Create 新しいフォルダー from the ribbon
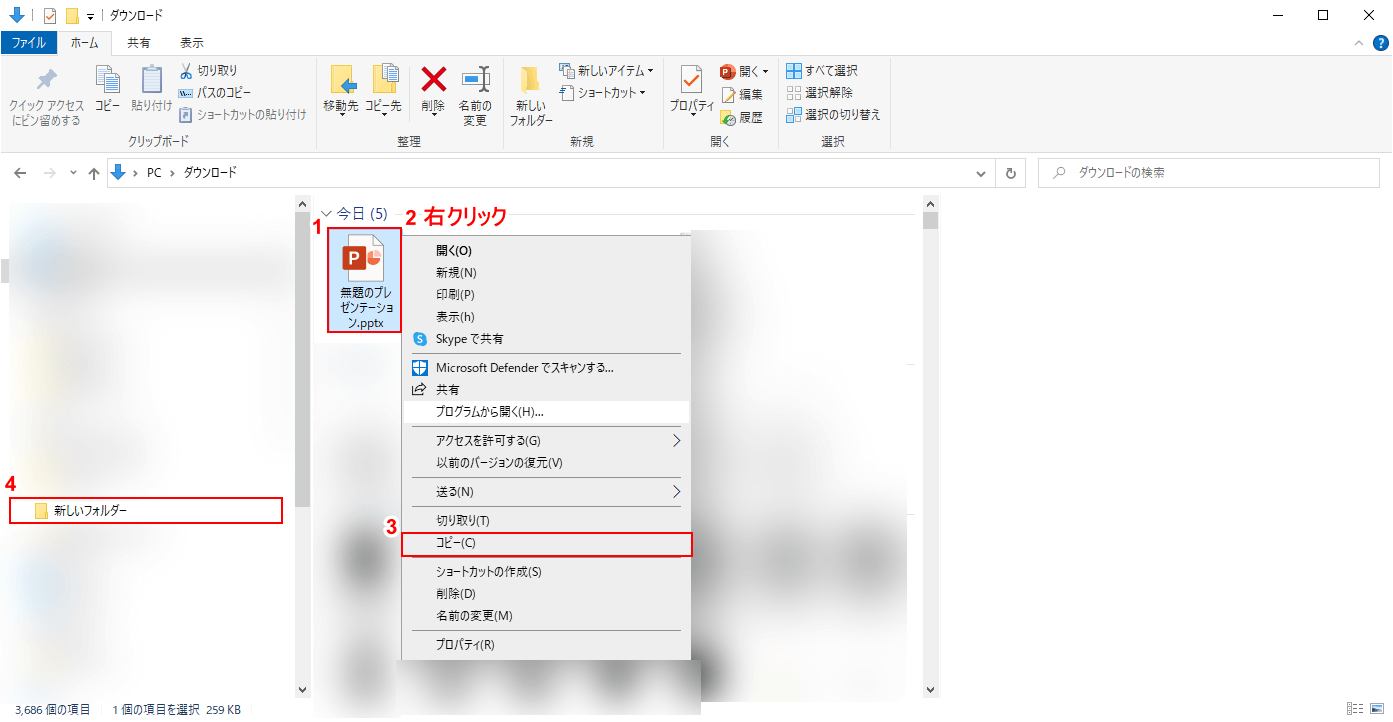This screenshot has height=722, width=1393. [531, 96]
